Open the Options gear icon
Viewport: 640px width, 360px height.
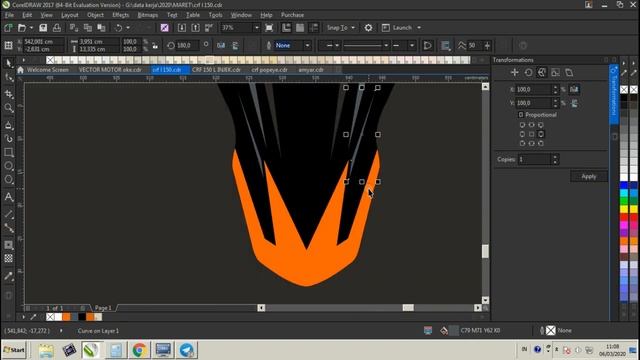[368, 28]
